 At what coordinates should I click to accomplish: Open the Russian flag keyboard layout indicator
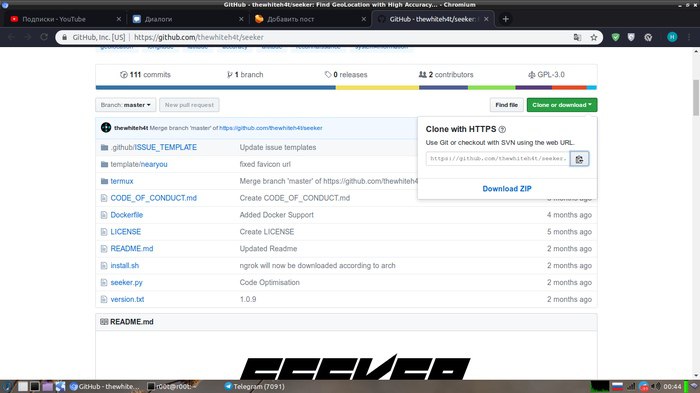pyautogui.click(x=617, y=386)
